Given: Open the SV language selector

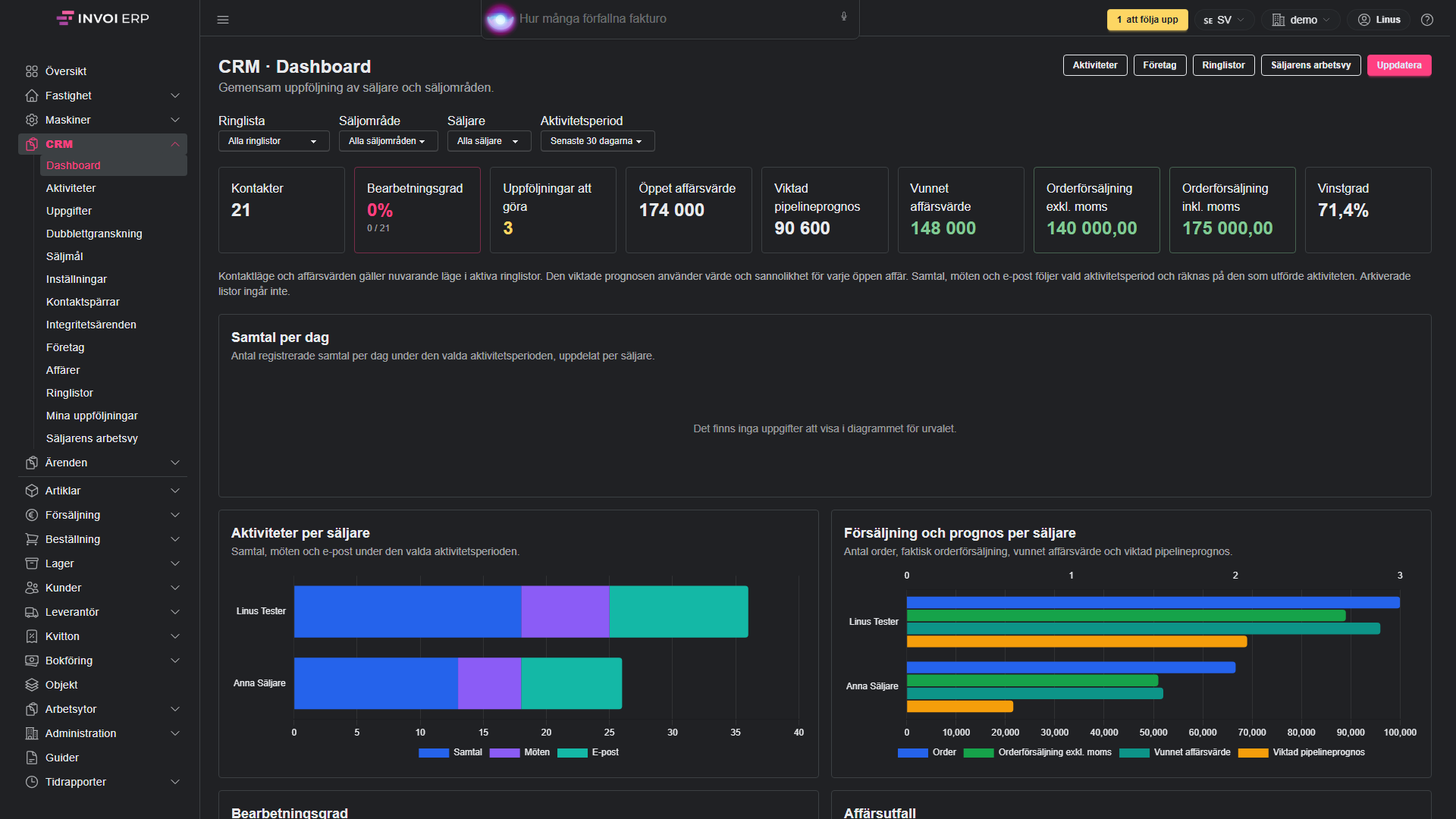Looking at the screenshot, I should pos(1223,20).
